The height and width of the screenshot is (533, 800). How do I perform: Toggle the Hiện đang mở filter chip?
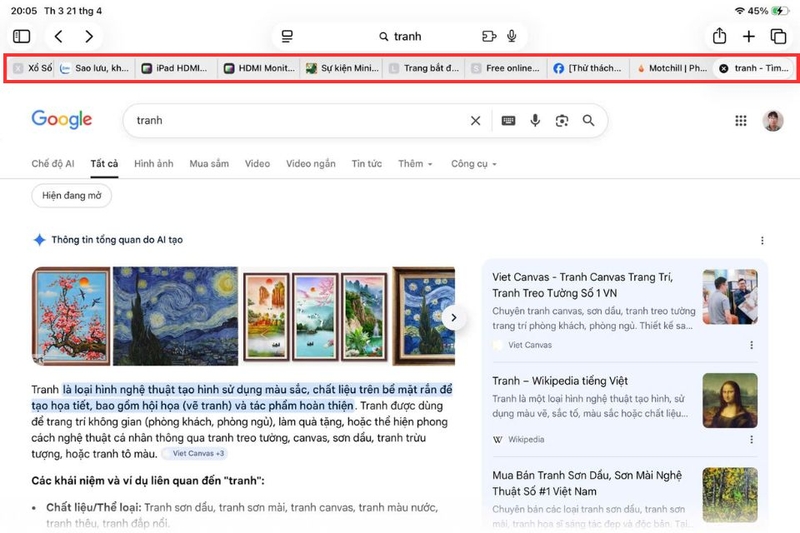click(x=71, y=195)
